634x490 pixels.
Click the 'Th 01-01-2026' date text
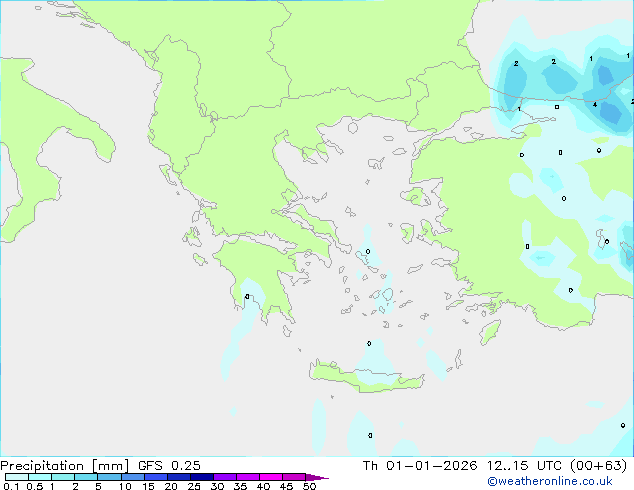coord(420,466)
